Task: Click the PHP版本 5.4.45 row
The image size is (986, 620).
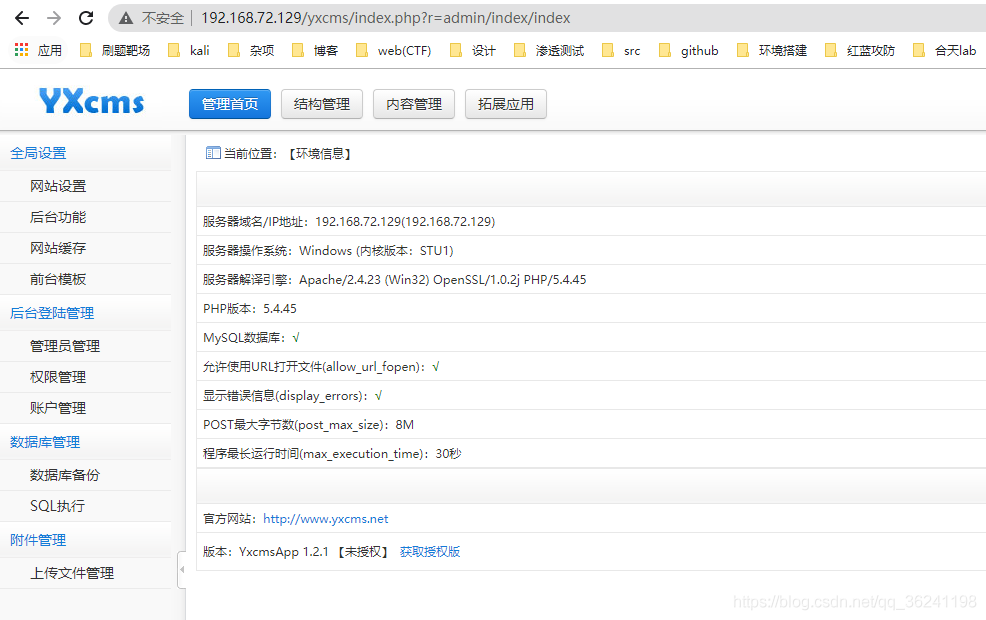Action: [591, 308]
